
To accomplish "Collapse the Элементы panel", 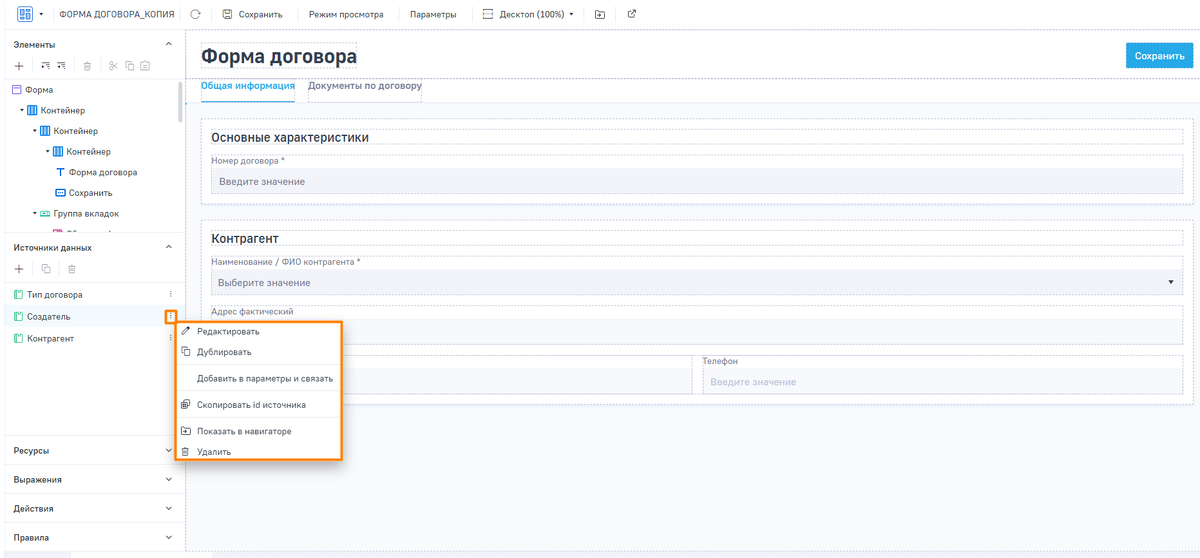I will [168, 45].
